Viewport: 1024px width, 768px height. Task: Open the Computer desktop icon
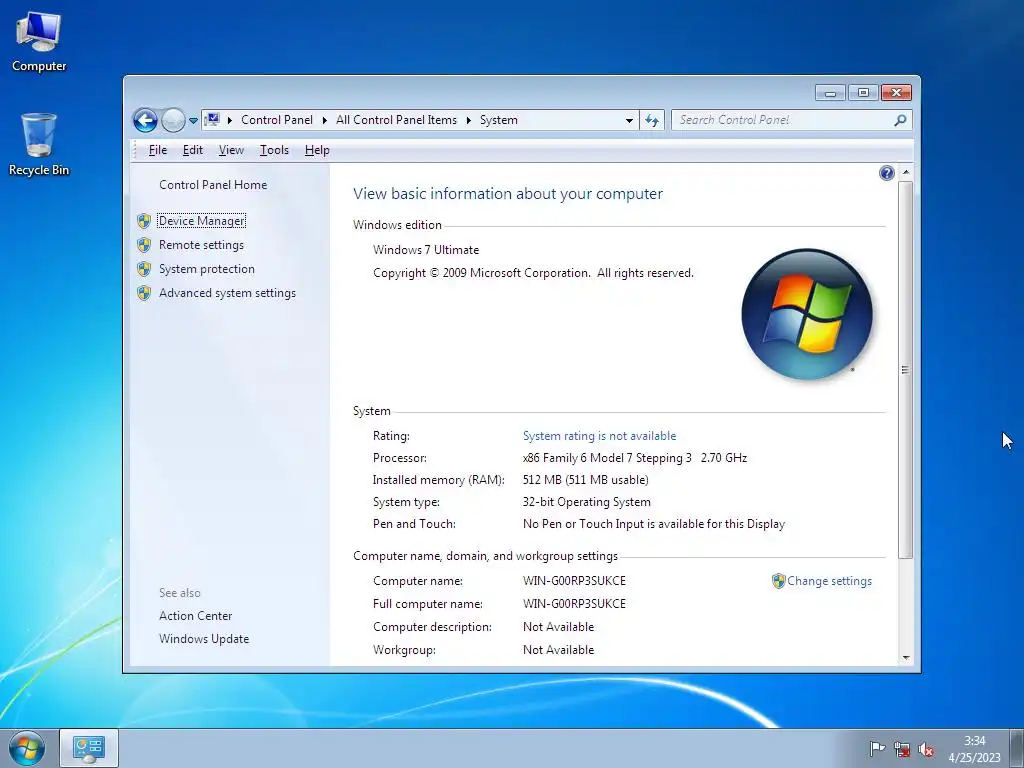tap(39, 42)
